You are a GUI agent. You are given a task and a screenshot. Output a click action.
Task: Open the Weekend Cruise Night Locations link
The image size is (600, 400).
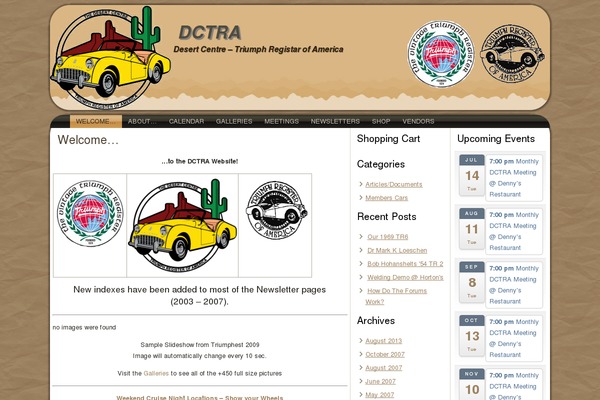click(200, 397)
